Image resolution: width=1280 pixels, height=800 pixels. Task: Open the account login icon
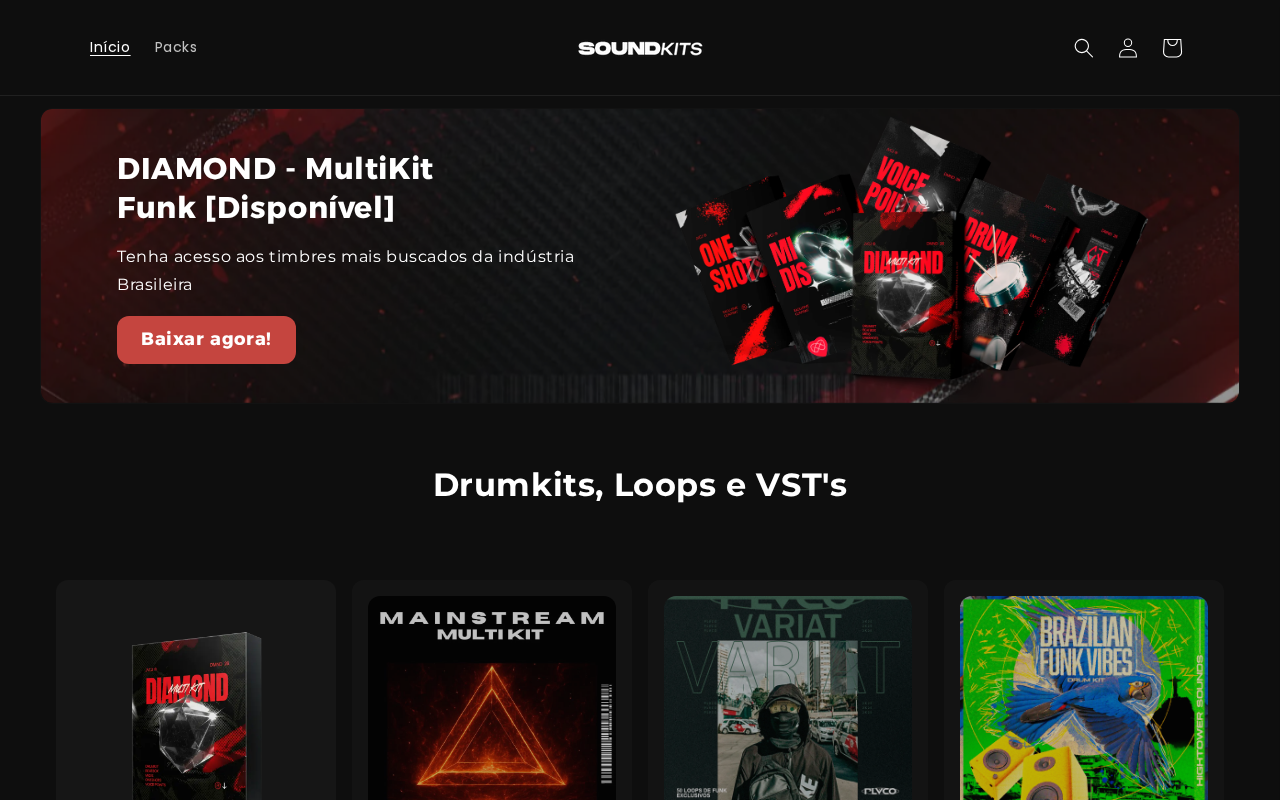[x=1128, y=48]
